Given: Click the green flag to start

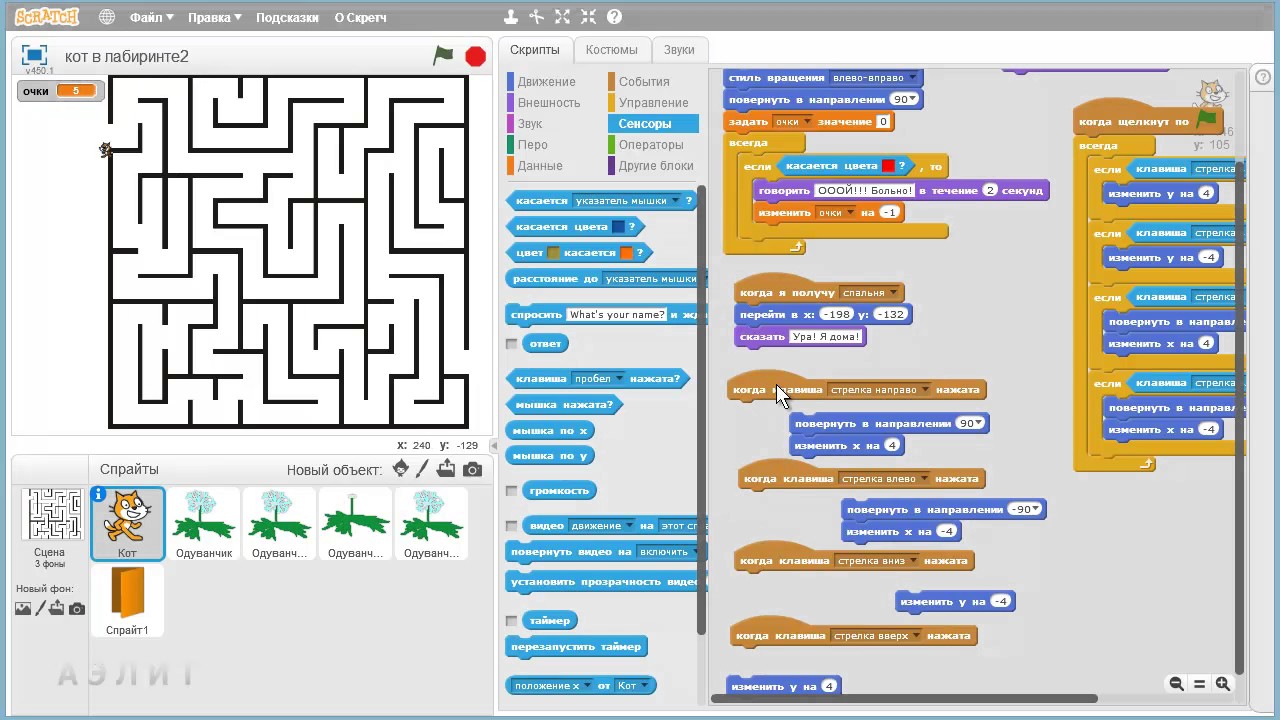Looking at the screenshot, I should pos(443,56).
